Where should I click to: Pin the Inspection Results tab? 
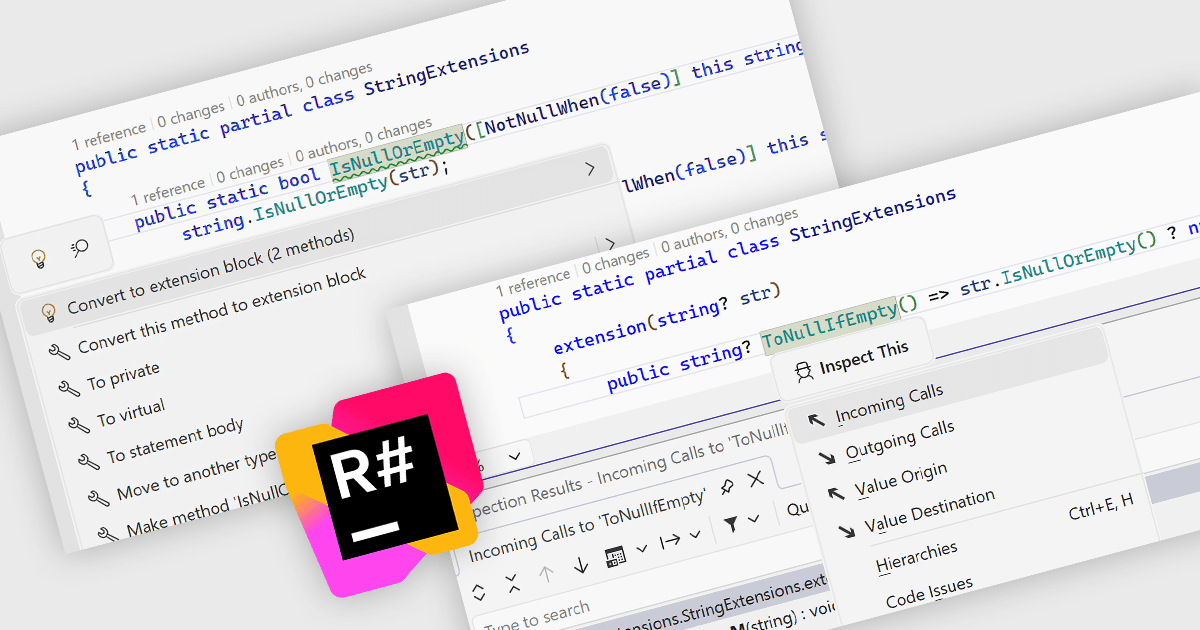click(727, 485)
